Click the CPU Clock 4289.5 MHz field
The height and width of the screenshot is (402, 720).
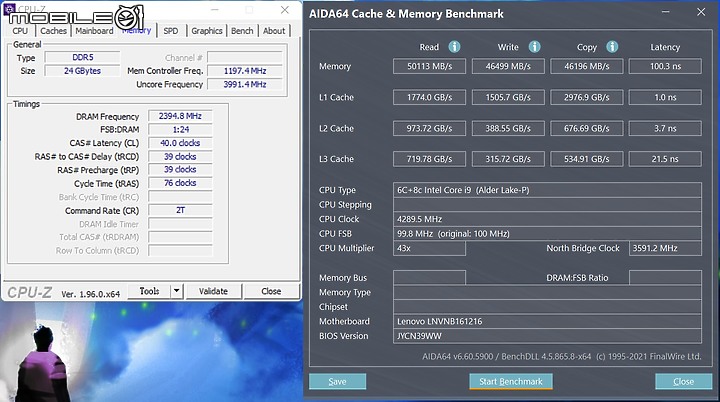[x=547, y=219]
